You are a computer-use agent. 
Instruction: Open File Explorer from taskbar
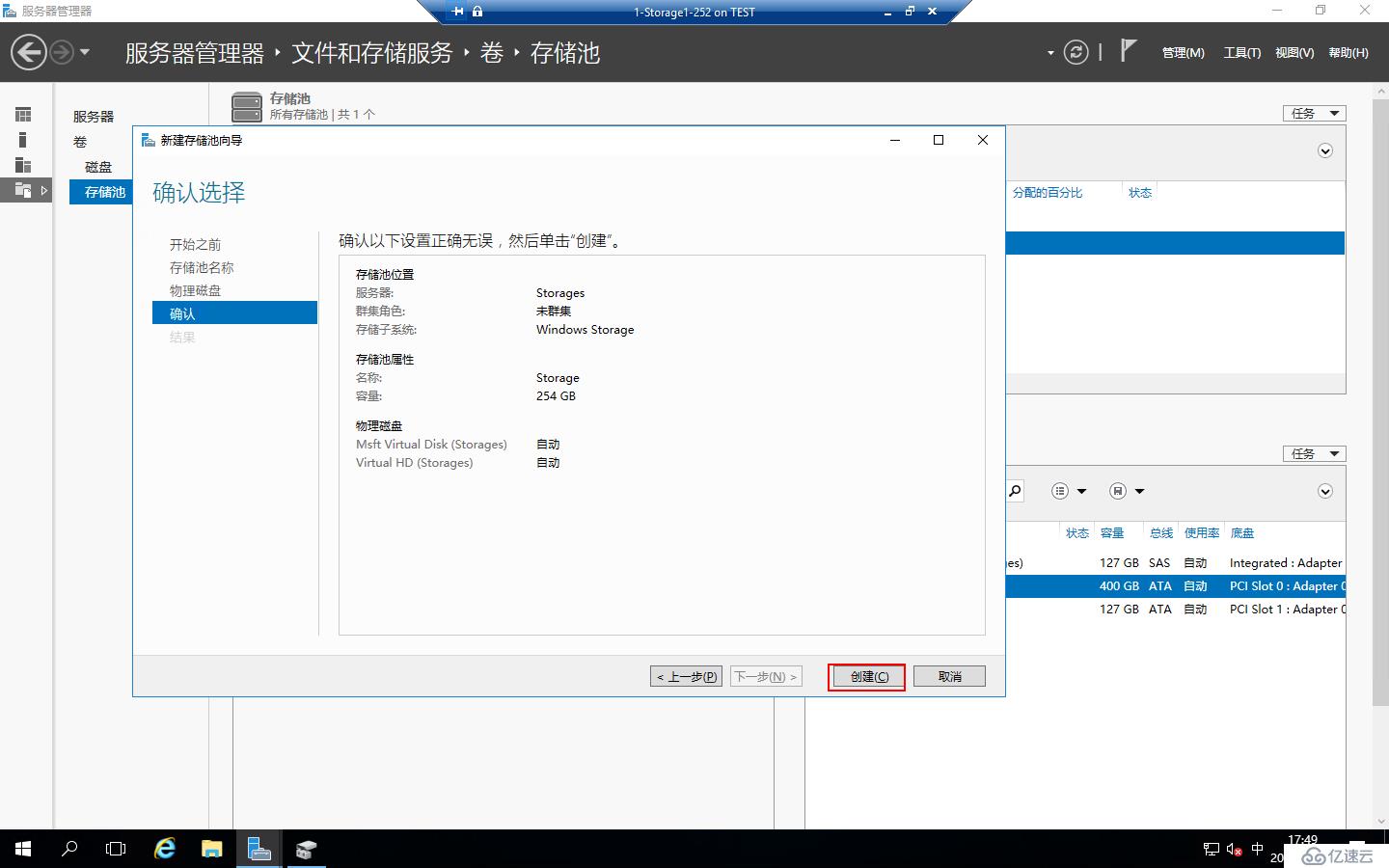tap(211, 849)
